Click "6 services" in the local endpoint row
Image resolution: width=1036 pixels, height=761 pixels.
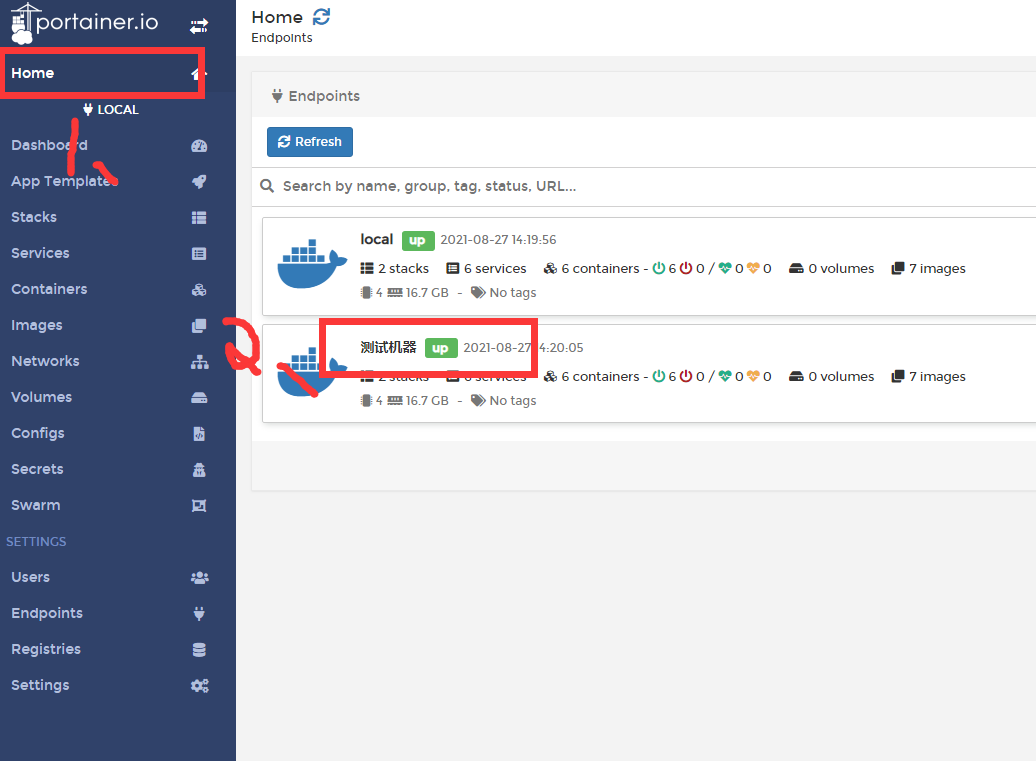[x=486, y=268]
